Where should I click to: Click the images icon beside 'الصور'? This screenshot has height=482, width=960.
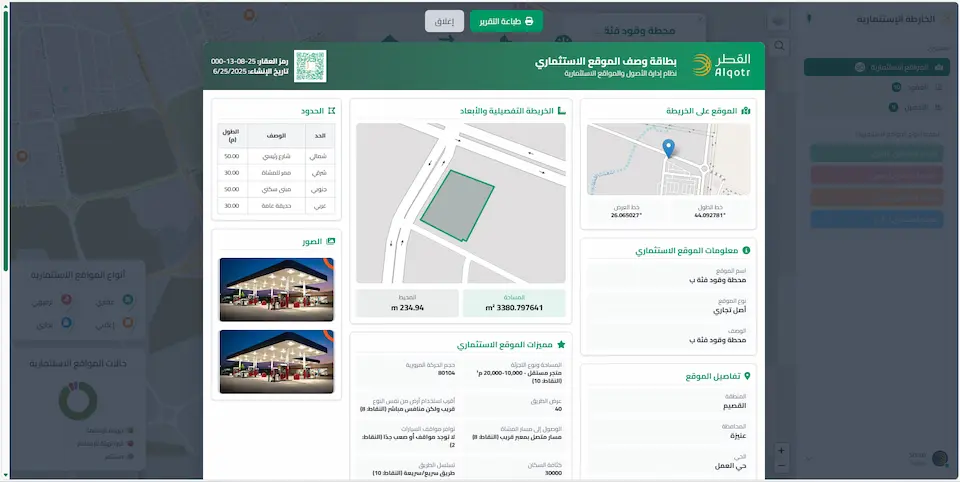331,241
